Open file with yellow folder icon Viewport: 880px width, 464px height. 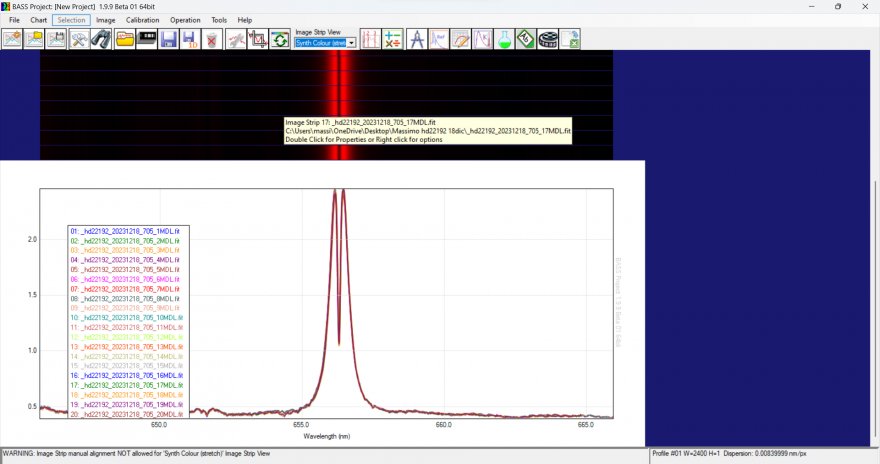pos(124,39)
